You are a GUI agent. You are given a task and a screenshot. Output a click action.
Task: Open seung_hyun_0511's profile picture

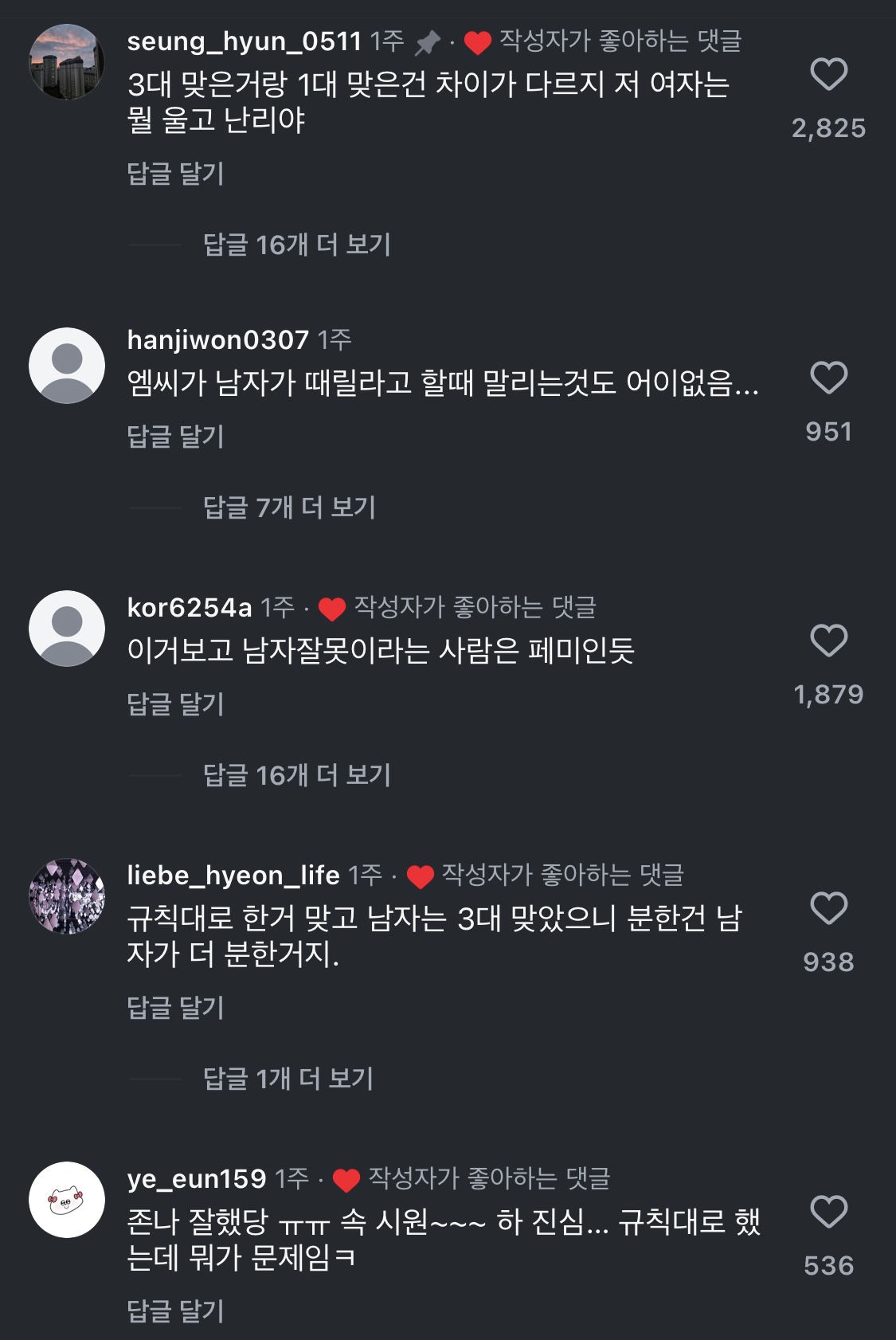pyautogui.click(x=67, y=62)
